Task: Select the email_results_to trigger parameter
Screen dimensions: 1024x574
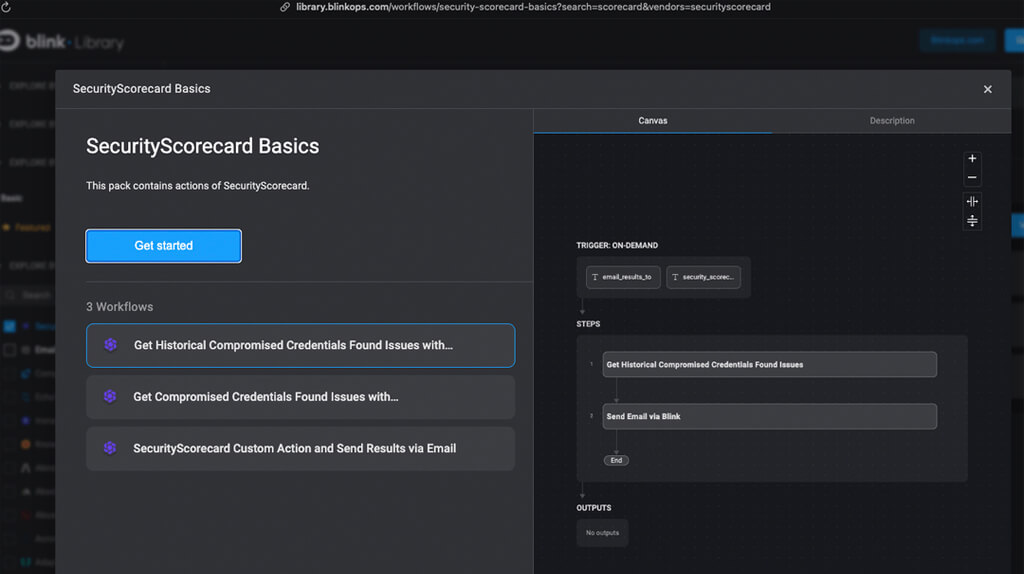Action: coord(623,277)
